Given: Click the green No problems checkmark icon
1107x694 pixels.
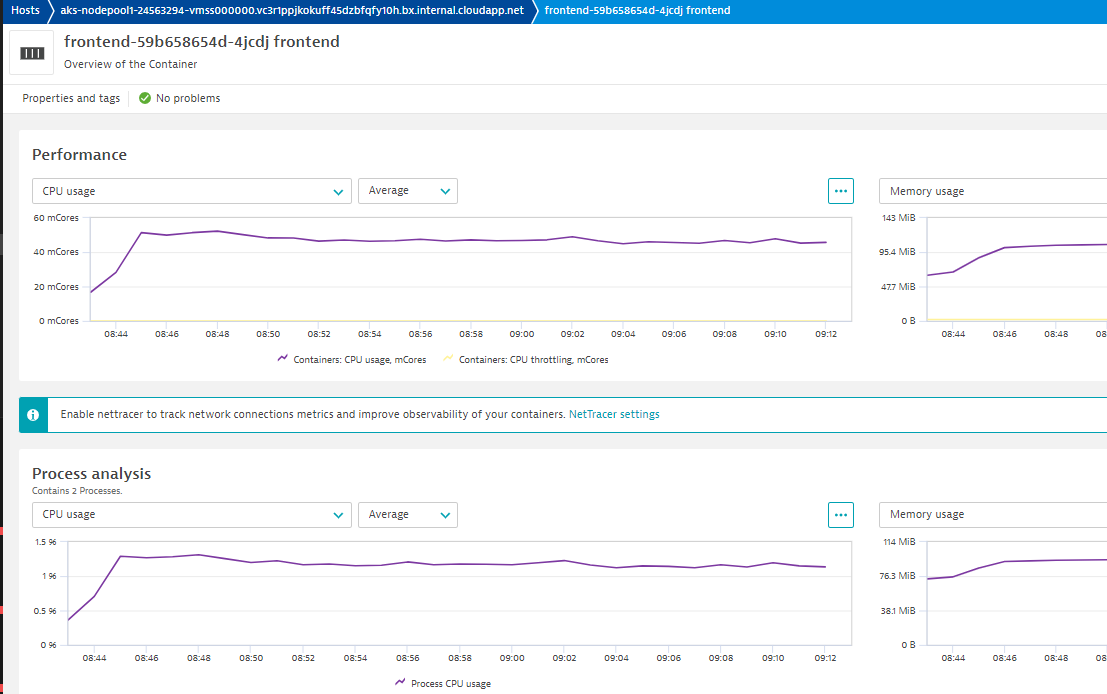Looking at the screenshot, I should pyautogui.click(x=145, y=98).
